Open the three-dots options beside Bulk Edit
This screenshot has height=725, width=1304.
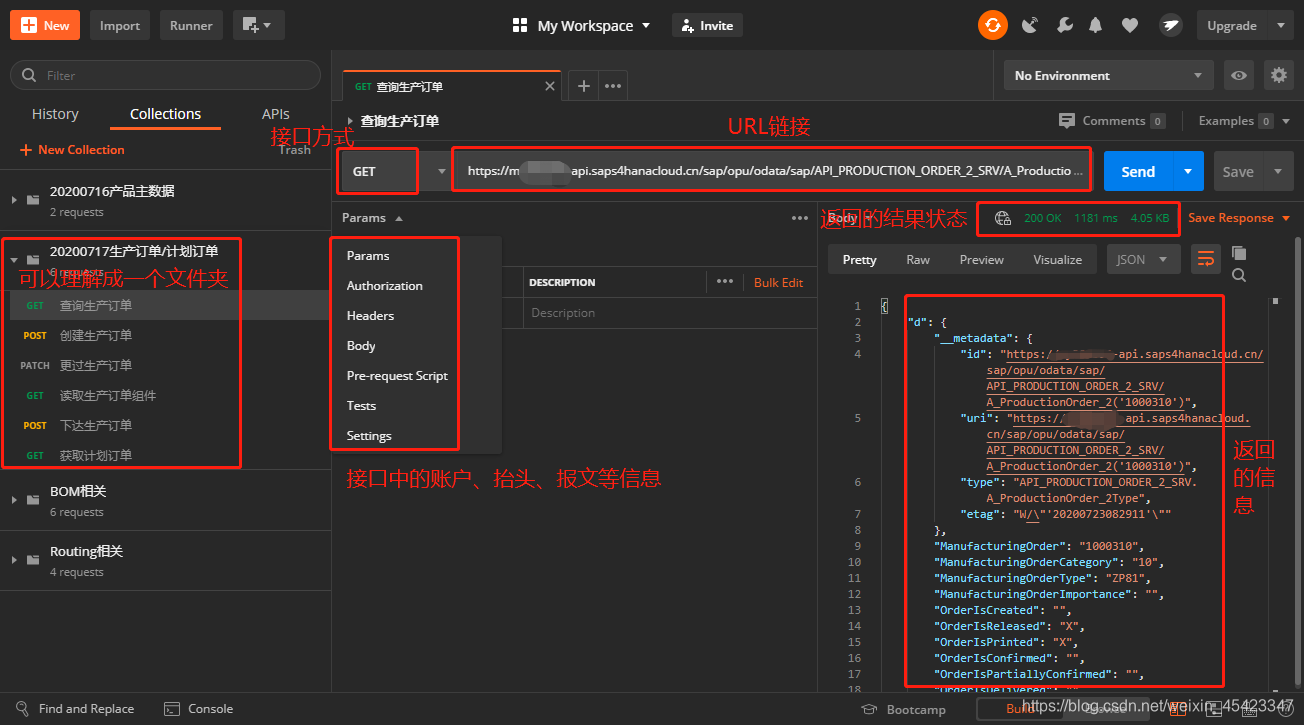(x=725, y=282)
